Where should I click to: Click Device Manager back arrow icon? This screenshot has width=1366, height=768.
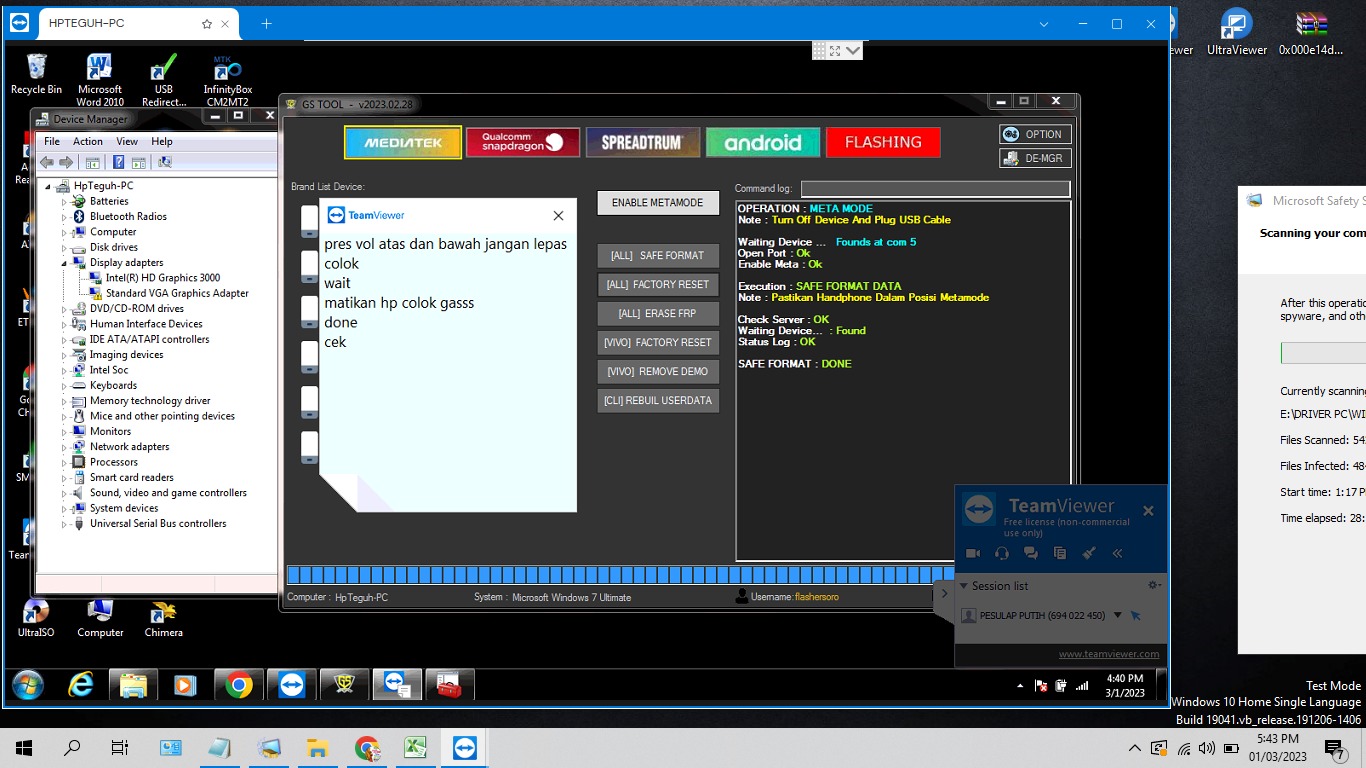tap(46, 162)
